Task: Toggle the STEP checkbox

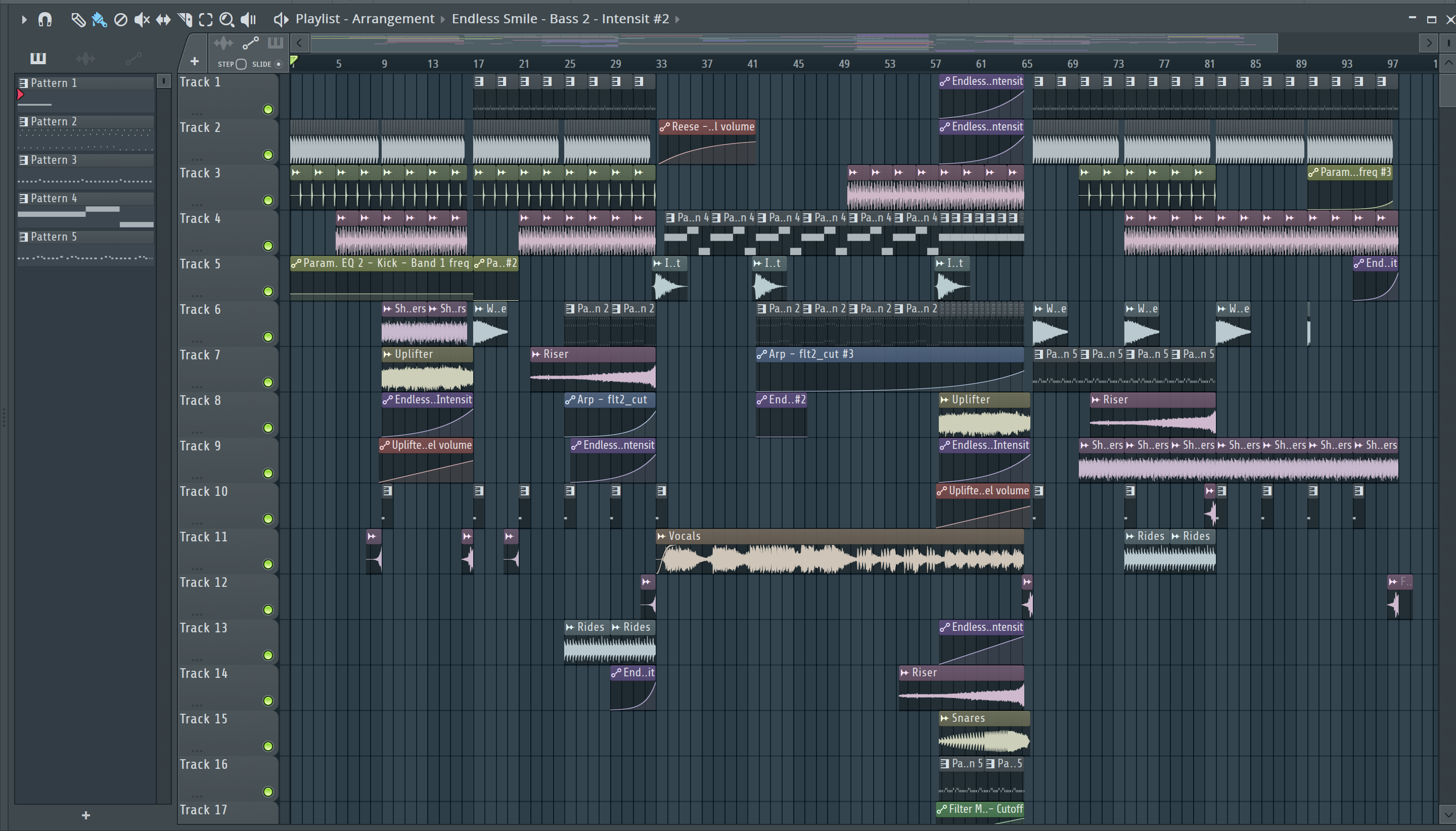Action: [x=241, y=64]
